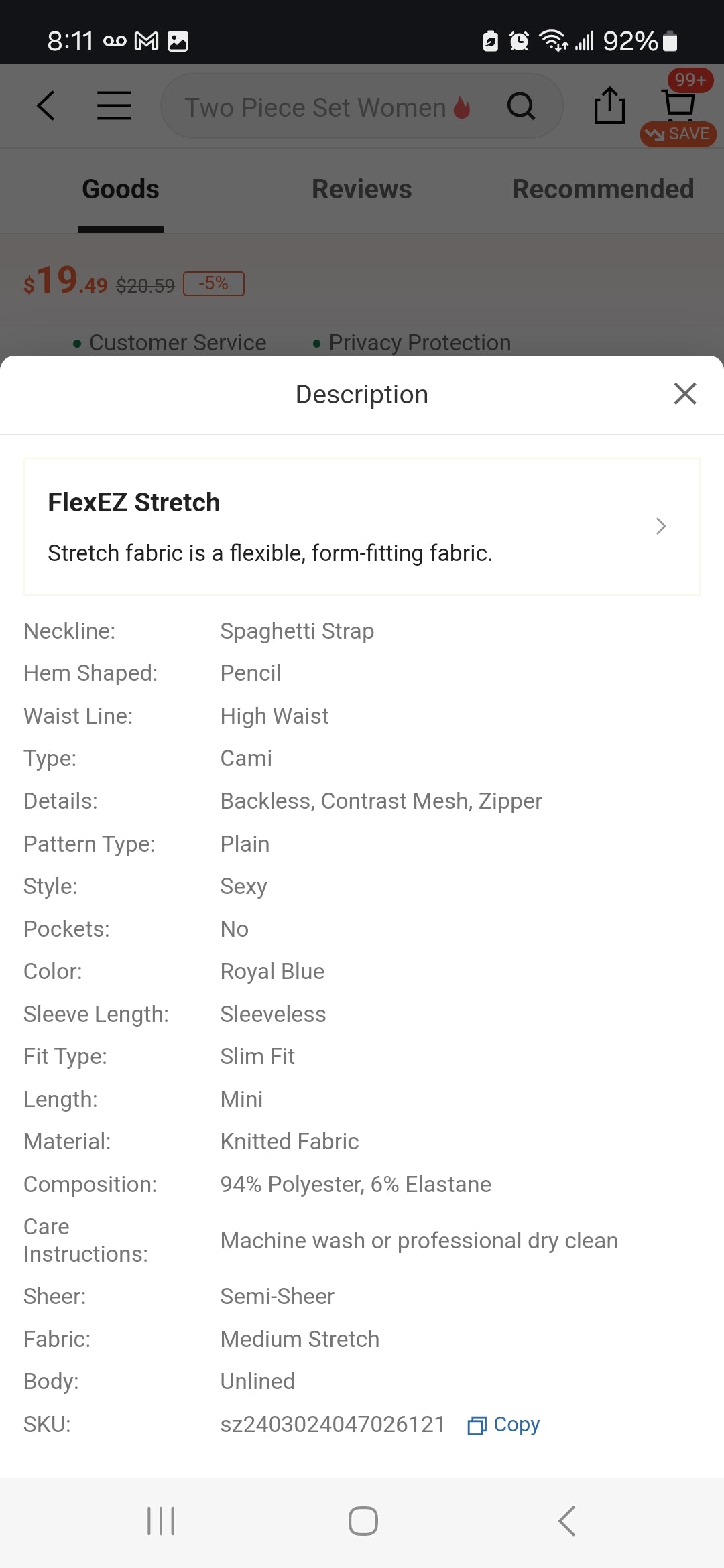Tap the Customer Service label
The width and height of the screenshot is (724, 1568).
(177, 342)
